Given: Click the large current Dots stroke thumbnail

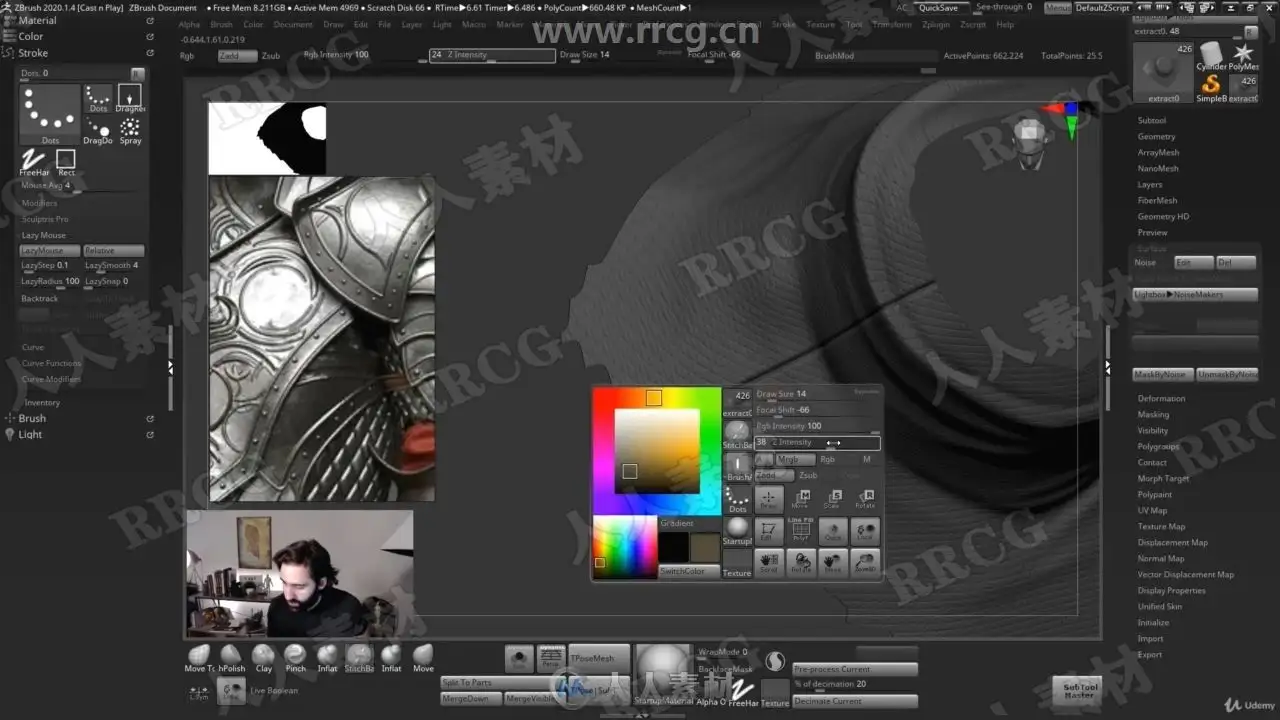Looking at the screenshot, I should click(x=50, y=114).
